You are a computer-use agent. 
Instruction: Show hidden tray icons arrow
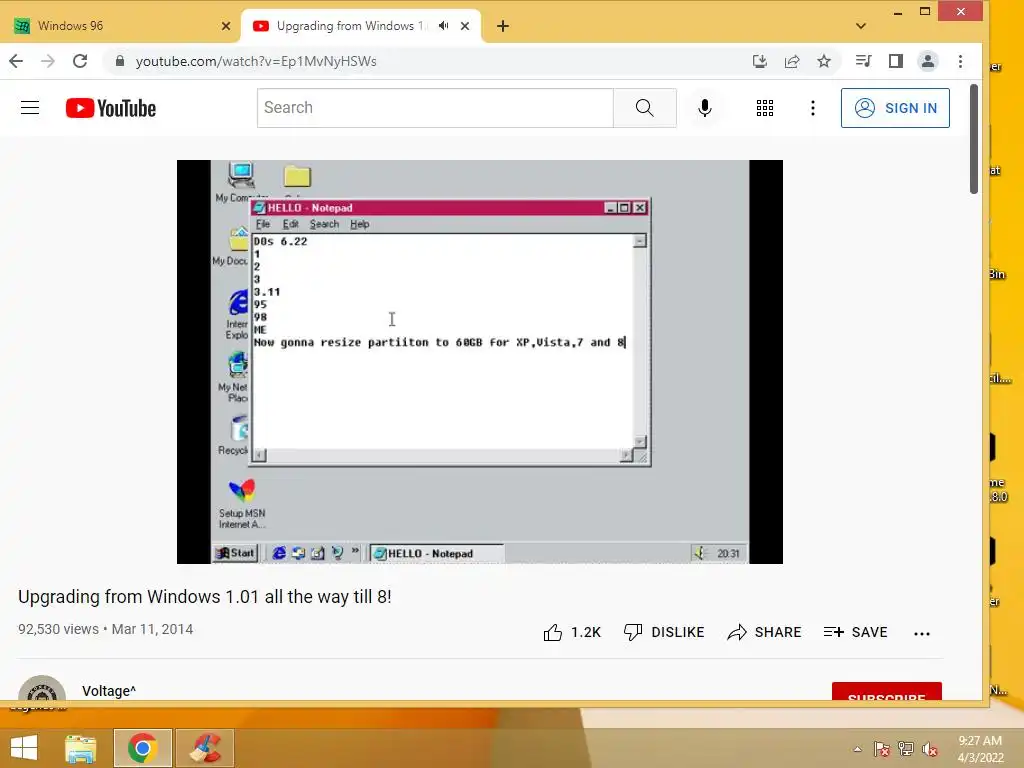[x=857, y=749]
